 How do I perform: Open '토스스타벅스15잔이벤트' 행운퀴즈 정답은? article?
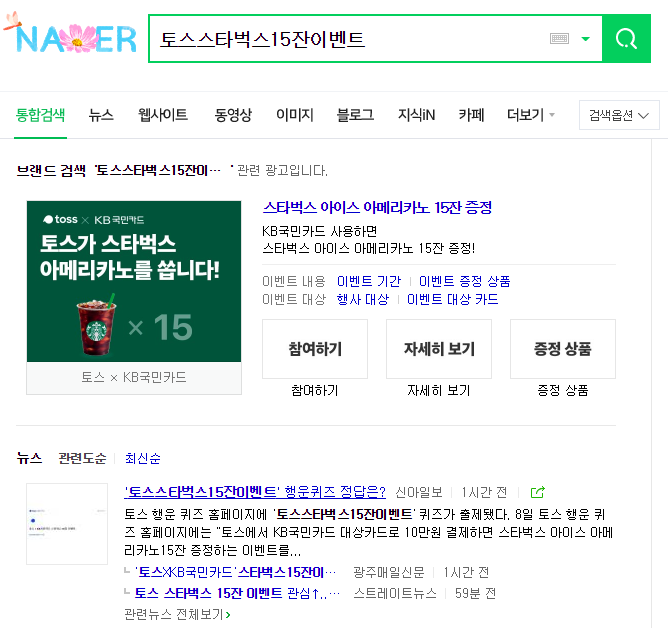click(x=255, y=493)
